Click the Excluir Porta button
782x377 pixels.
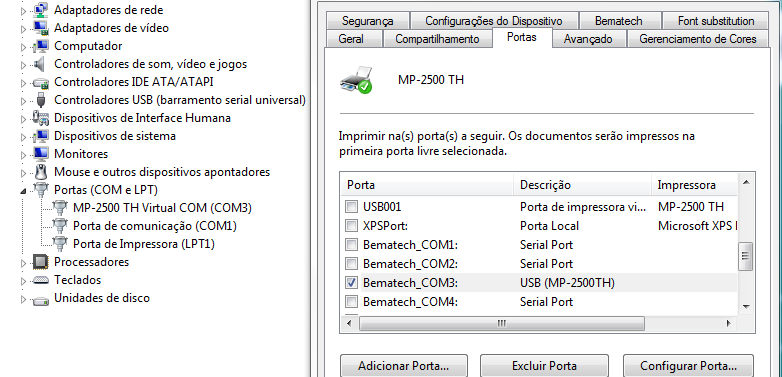tap(544, 366)
